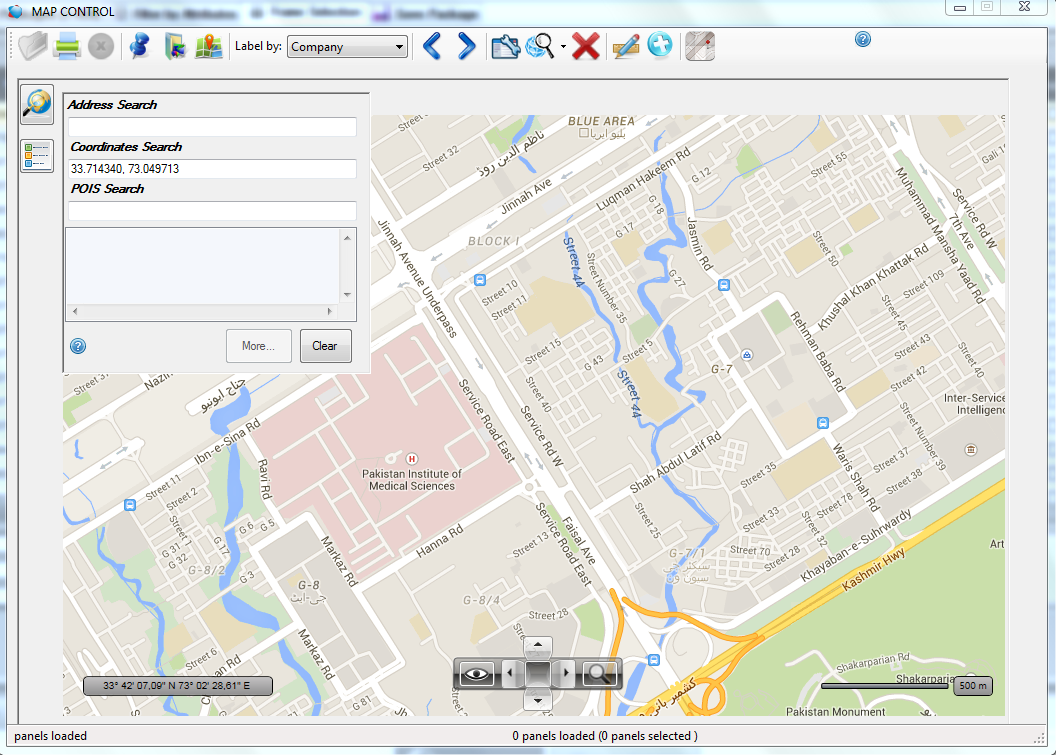The image size is (1056, 755).
Task: Click the pencil and ruler measure icon
Action: point(626,46)
